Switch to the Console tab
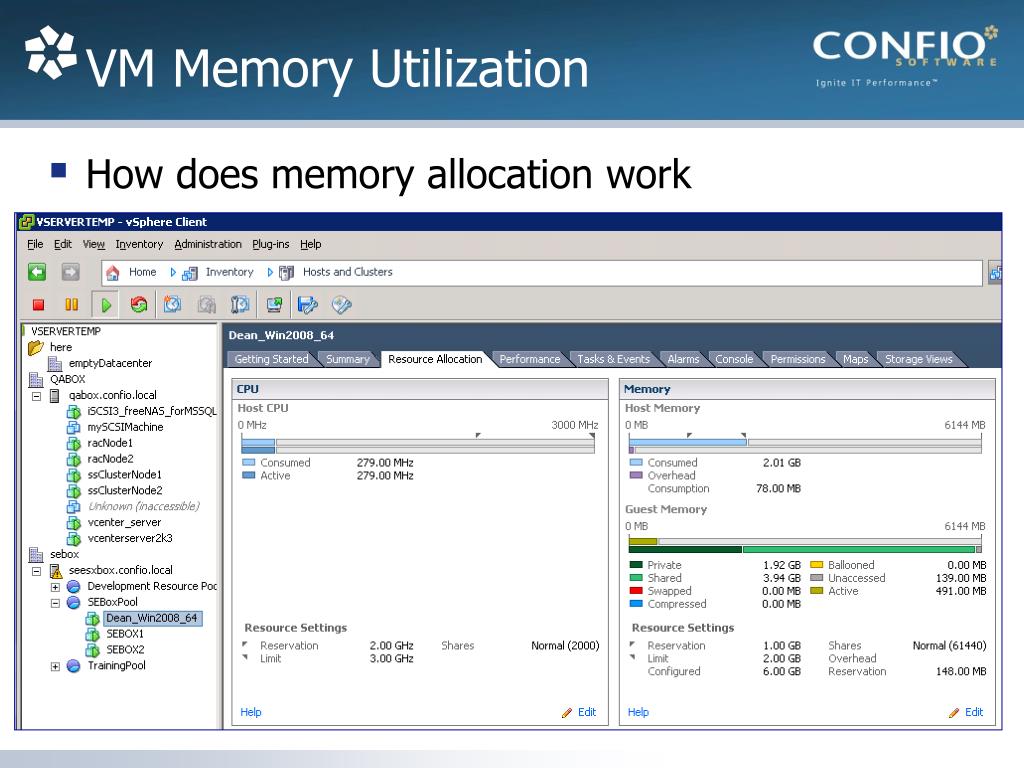The image size is (1024, 768). pyautogui.click(x=734, y=359)
